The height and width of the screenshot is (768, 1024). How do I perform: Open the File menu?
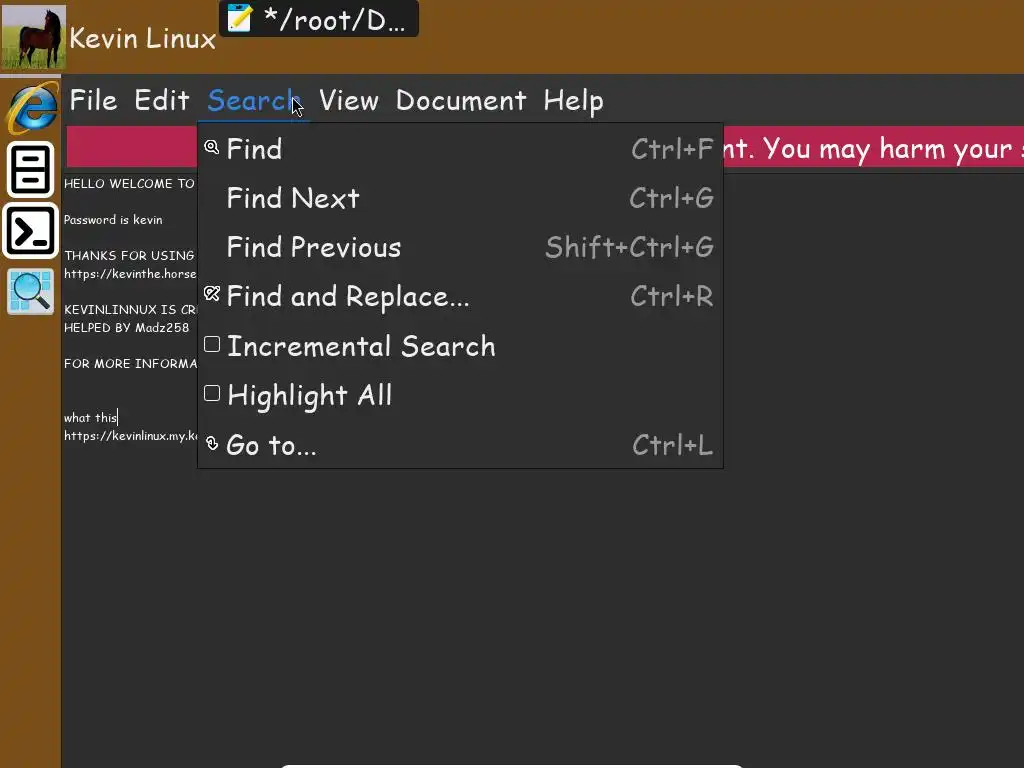click(x=93, y=100)
